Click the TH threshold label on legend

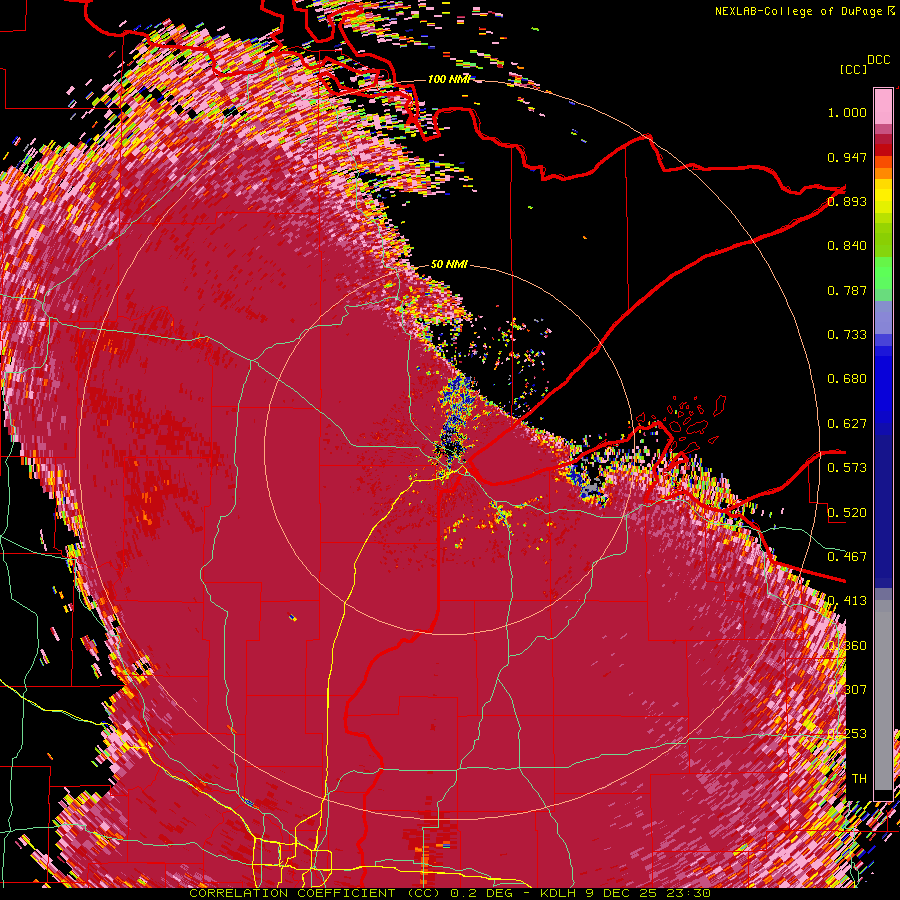point(859,779)
